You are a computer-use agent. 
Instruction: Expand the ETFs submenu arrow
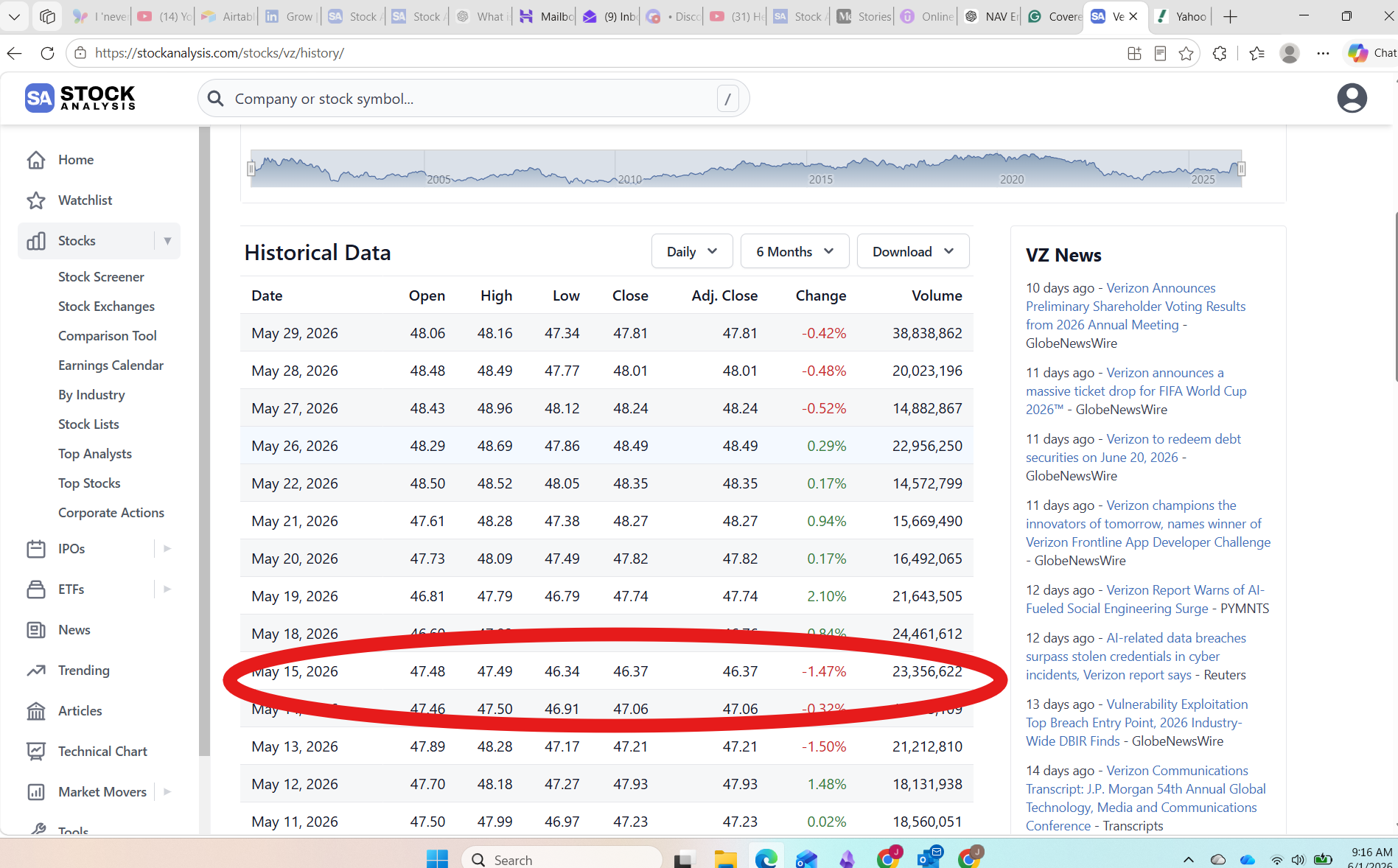point(167,589)
